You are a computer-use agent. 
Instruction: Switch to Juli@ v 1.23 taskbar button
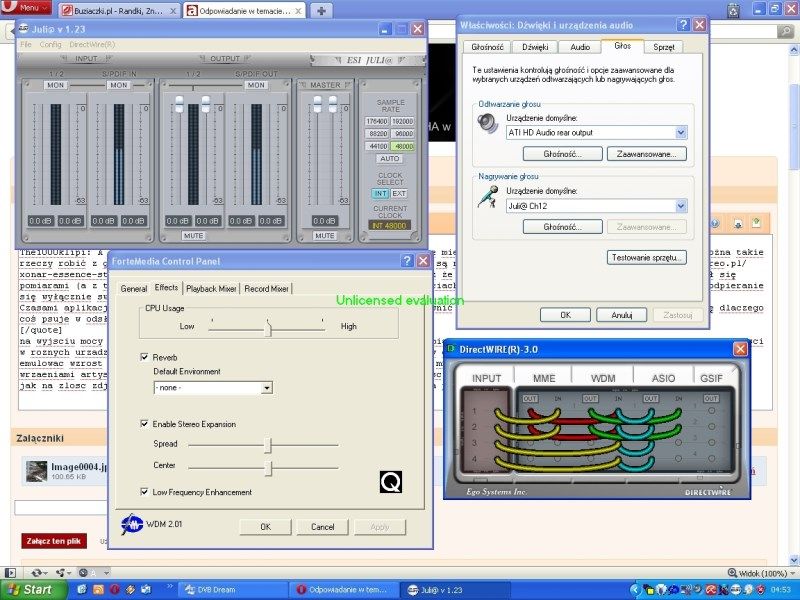[x=454, y=590]
